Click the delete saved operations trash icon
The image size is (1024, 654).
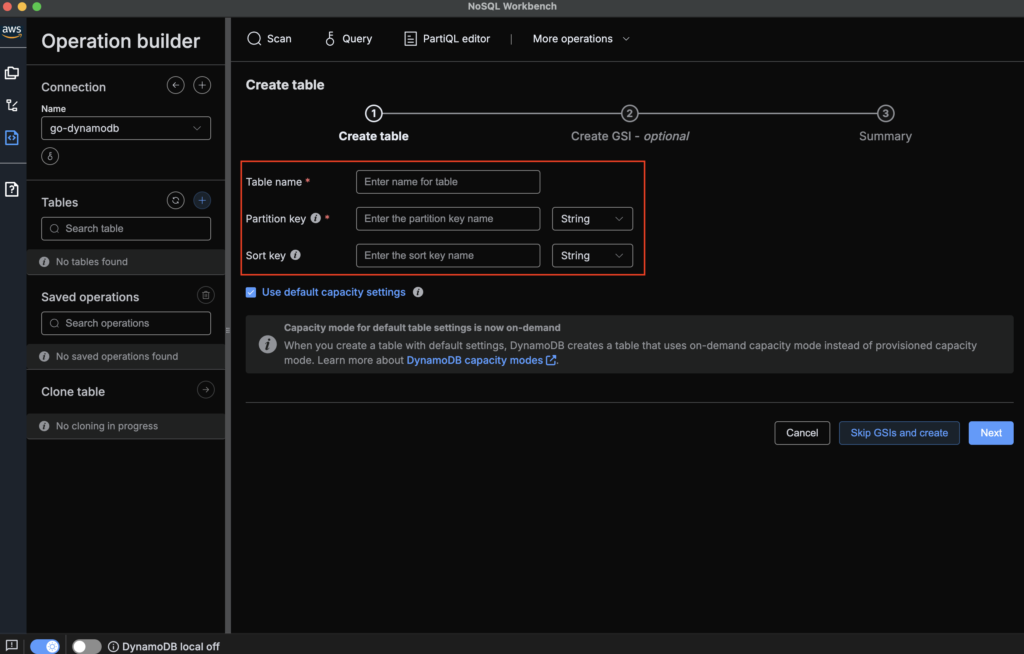pyautogui.click(x=205, y=295)
